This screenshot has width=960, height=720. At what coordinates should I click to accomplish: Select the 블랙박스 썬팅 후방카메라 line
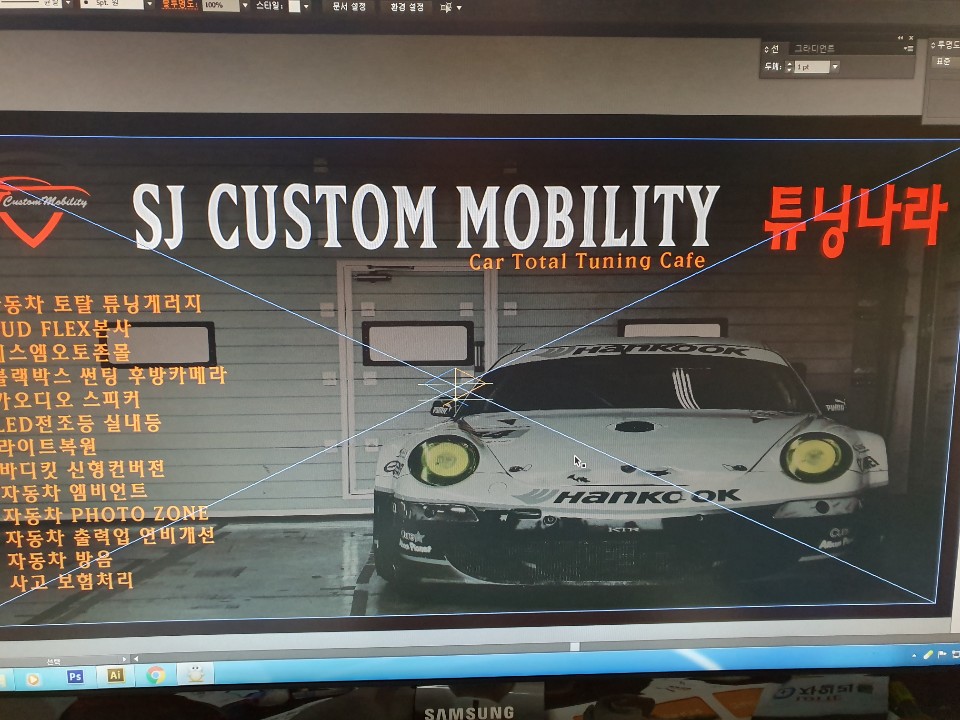[x=113, y=375]
